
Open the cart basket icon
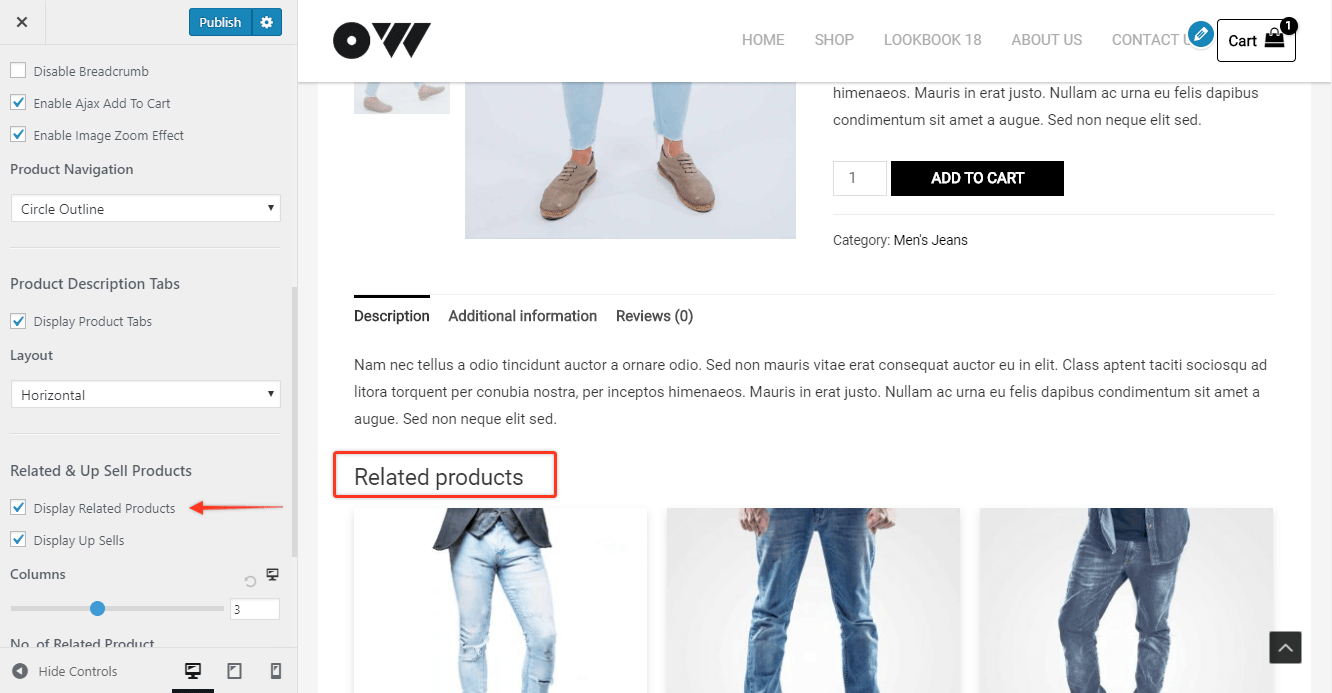tap(1274, 40)
